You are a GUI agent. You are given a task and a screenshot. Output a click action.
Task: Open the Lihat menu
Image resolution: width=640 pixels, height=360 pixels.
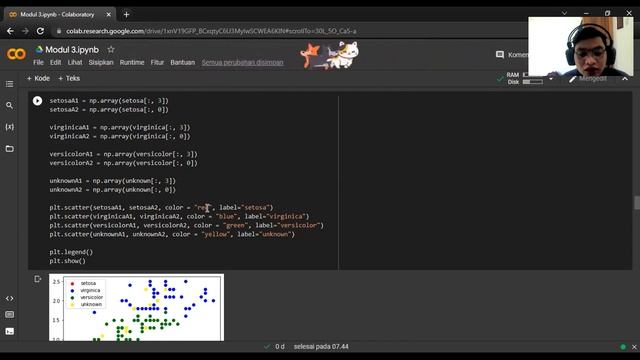coord(75,62)
